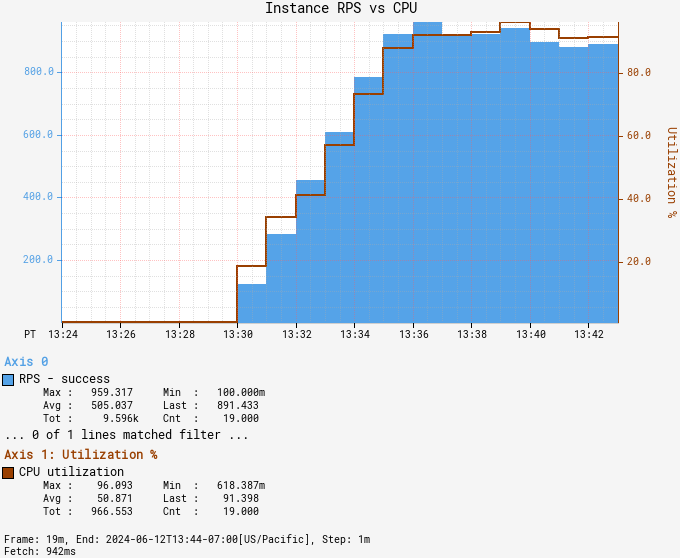This screenshot has width=680, height=558.
Task: Click the 13:36 x-axis time label
Action: [x=413, y=334]
